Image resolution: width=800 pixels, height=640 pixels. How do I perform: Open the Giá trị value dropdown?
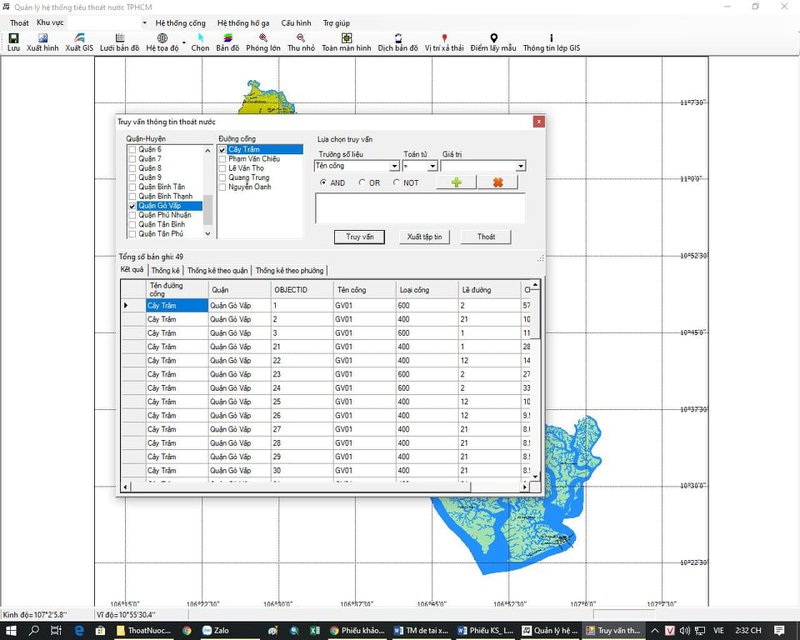520,166
